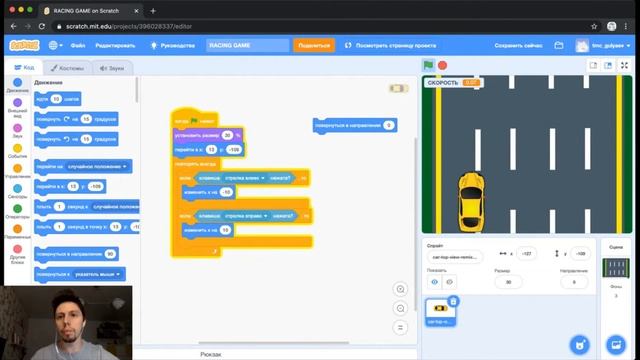Edit the sprite name field
This screenshot has width=640, height=360.
click(x=455, y=257)
